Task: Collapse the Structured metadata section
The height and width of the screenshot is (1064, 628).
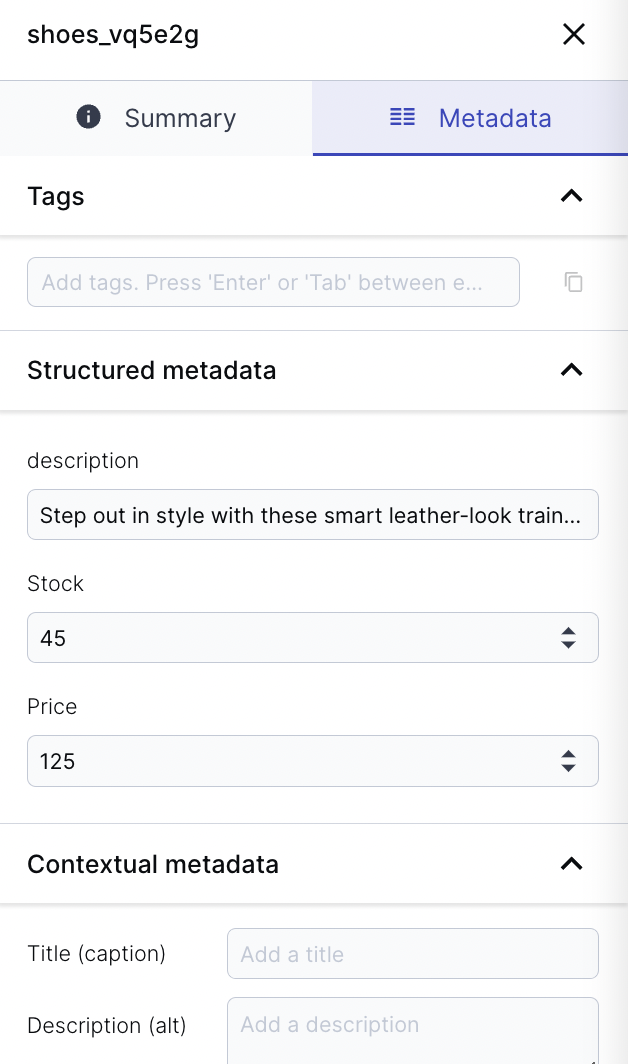Action: click(571, 370)
